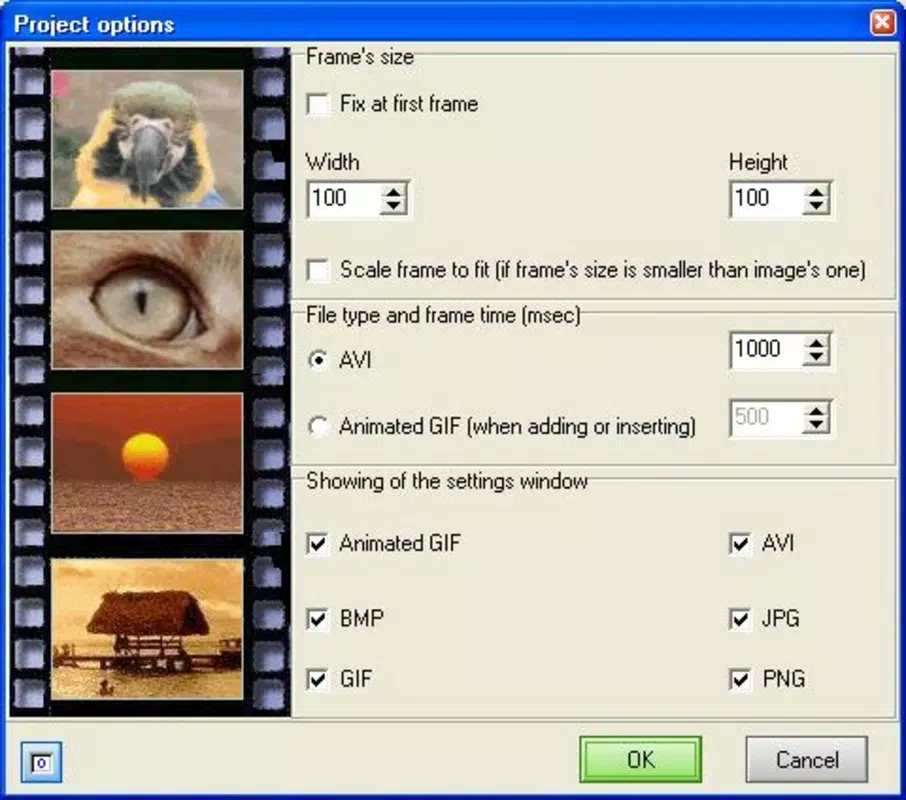906x800 pixels.
Task: Click the File type and frame time label
Action: point(443,315)
